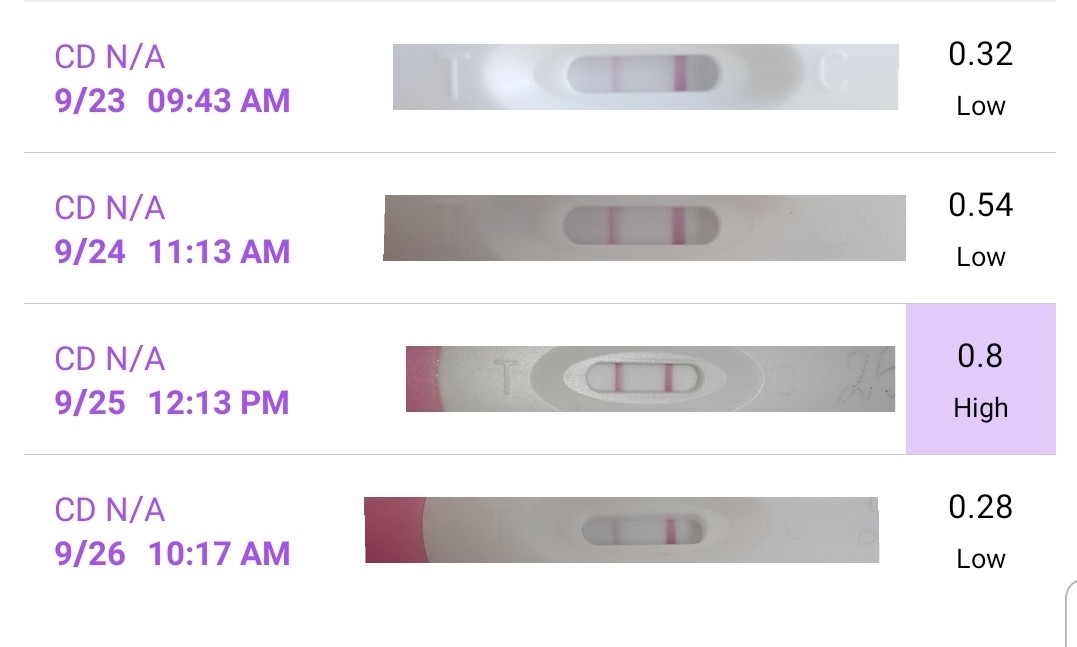Open the 9/26 test strip photo

622,529
